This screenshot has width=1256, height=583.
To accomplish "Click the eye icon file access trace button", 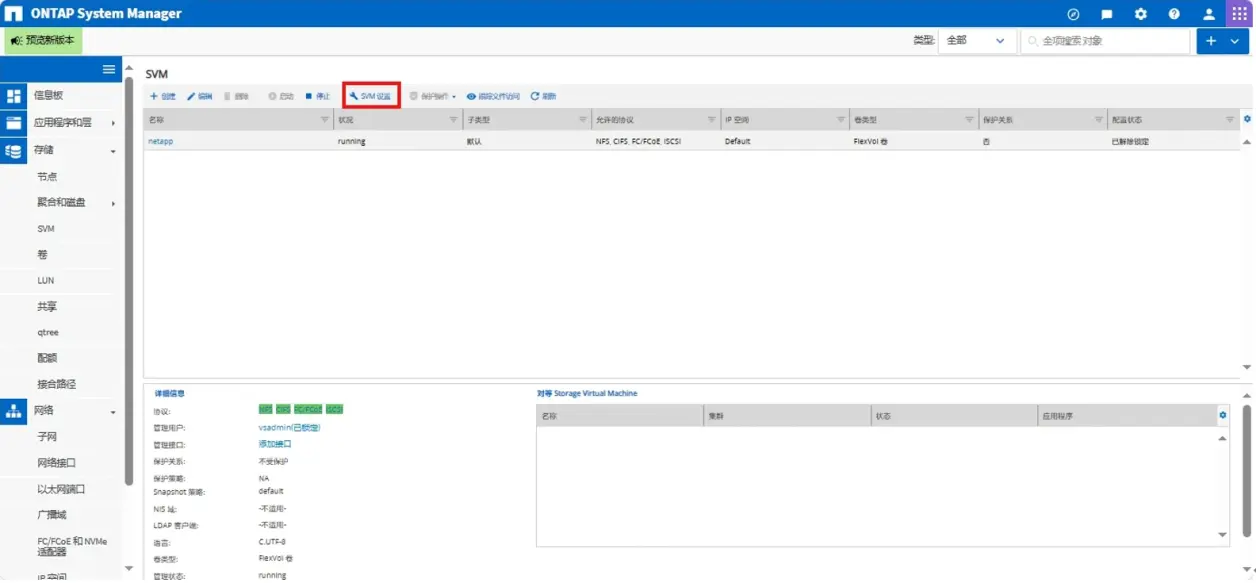I will coord(493,96).
